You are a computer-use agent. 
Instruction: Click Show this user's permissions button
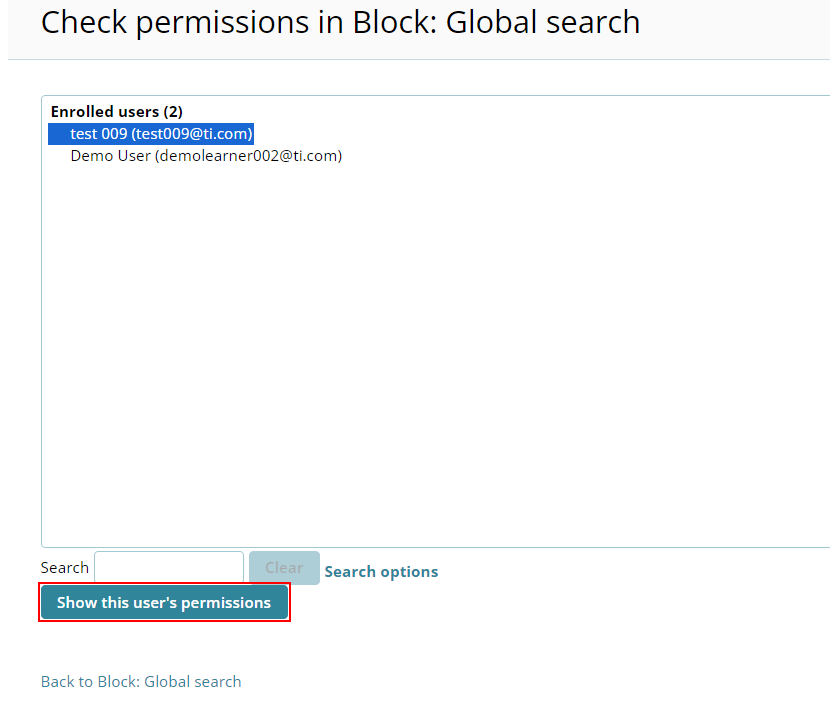[164, 603]
